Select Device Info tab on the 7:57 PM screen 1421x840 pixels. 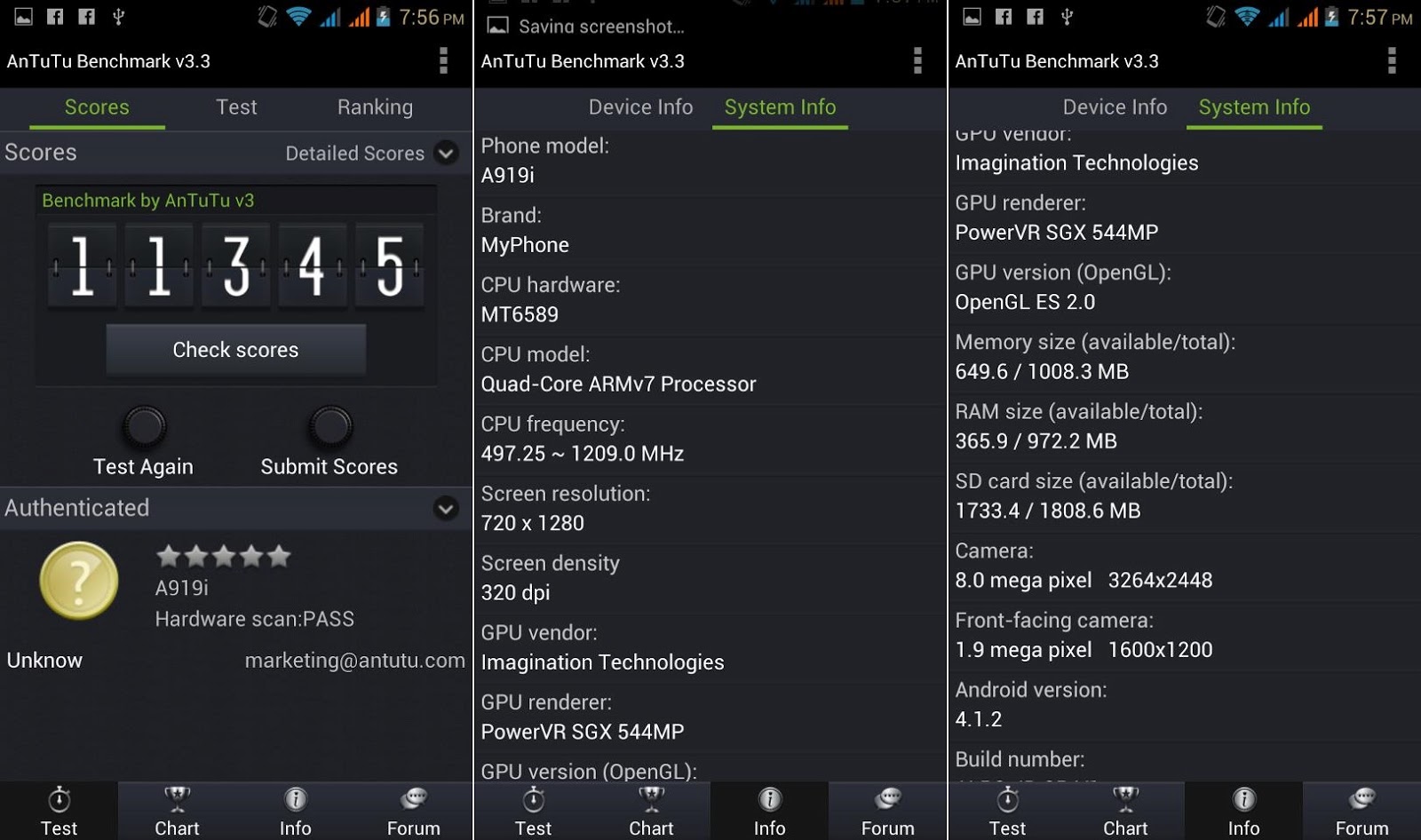point(1115,107)
